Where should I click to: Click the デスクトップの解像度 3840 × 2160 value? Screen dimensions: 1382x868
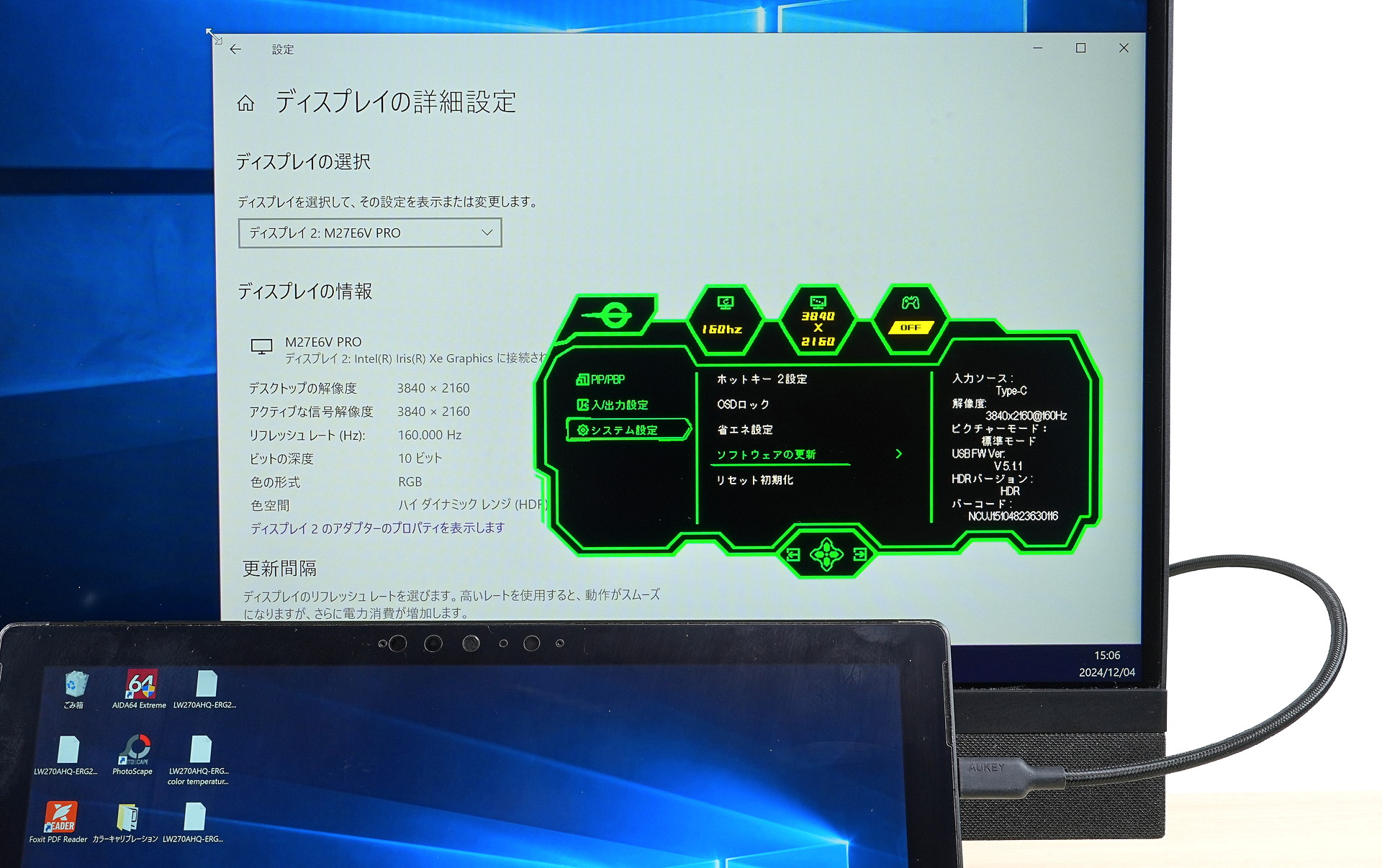click(433, 388)
